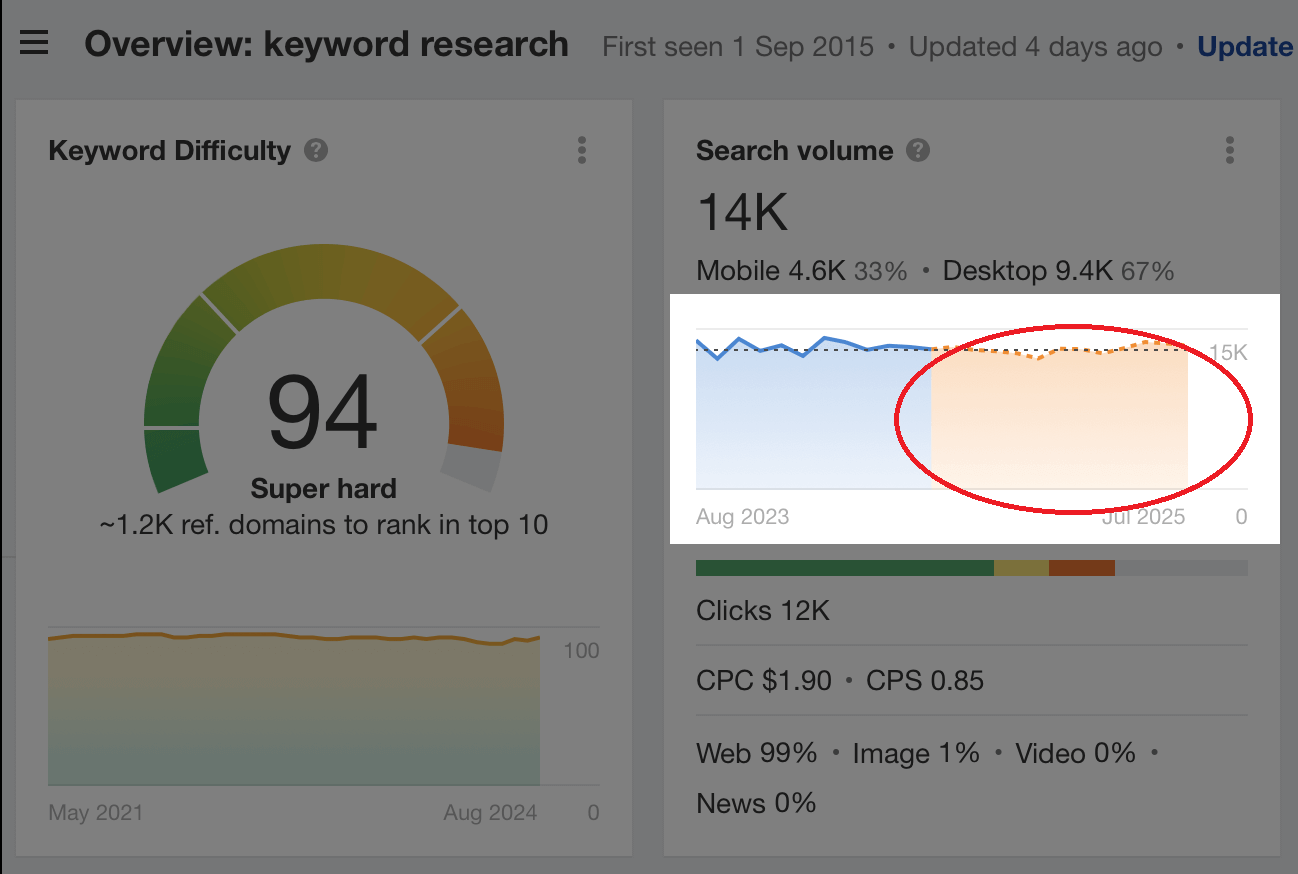
Task: Click the News 0% stat
Action: [756, 803]
